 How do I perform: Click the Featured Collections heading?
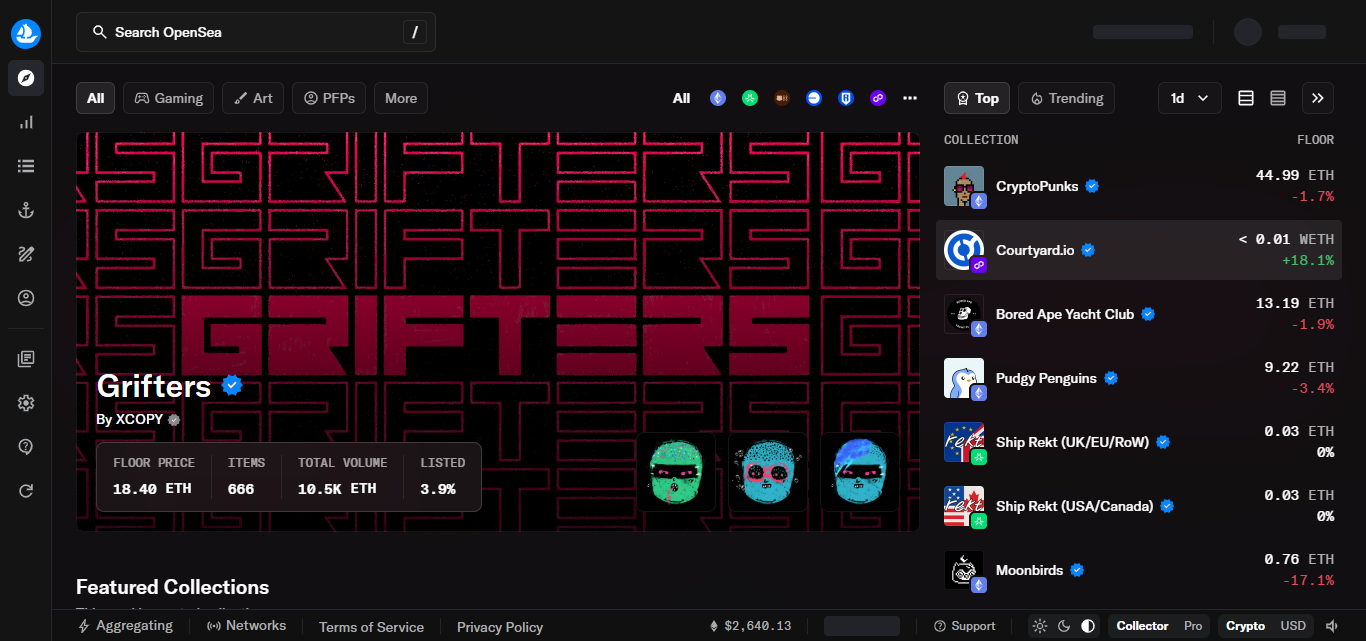pos(172,587)
